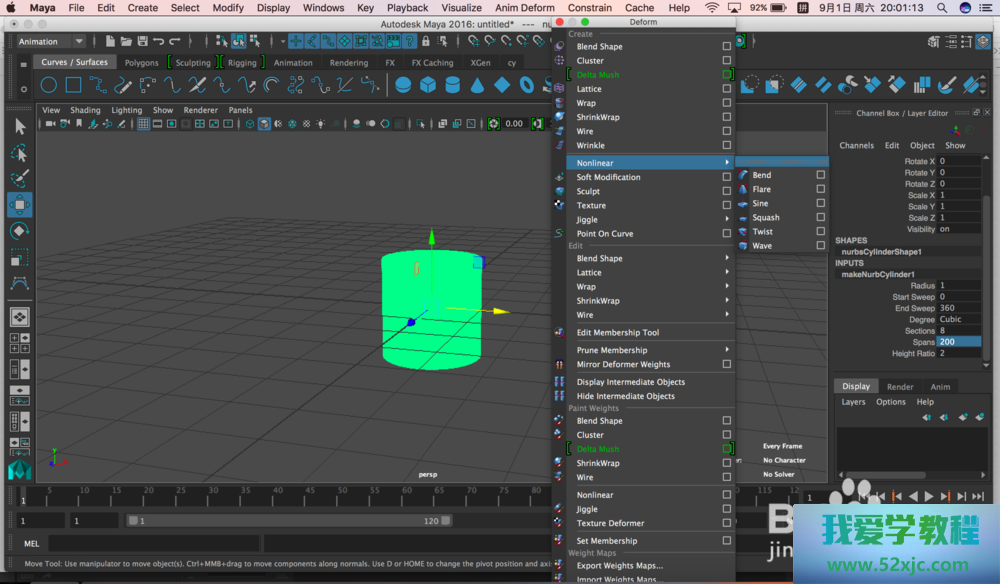Open the Bend deformer option box
This screenshot has width=1000, height=584.
(x=820, y=175)
